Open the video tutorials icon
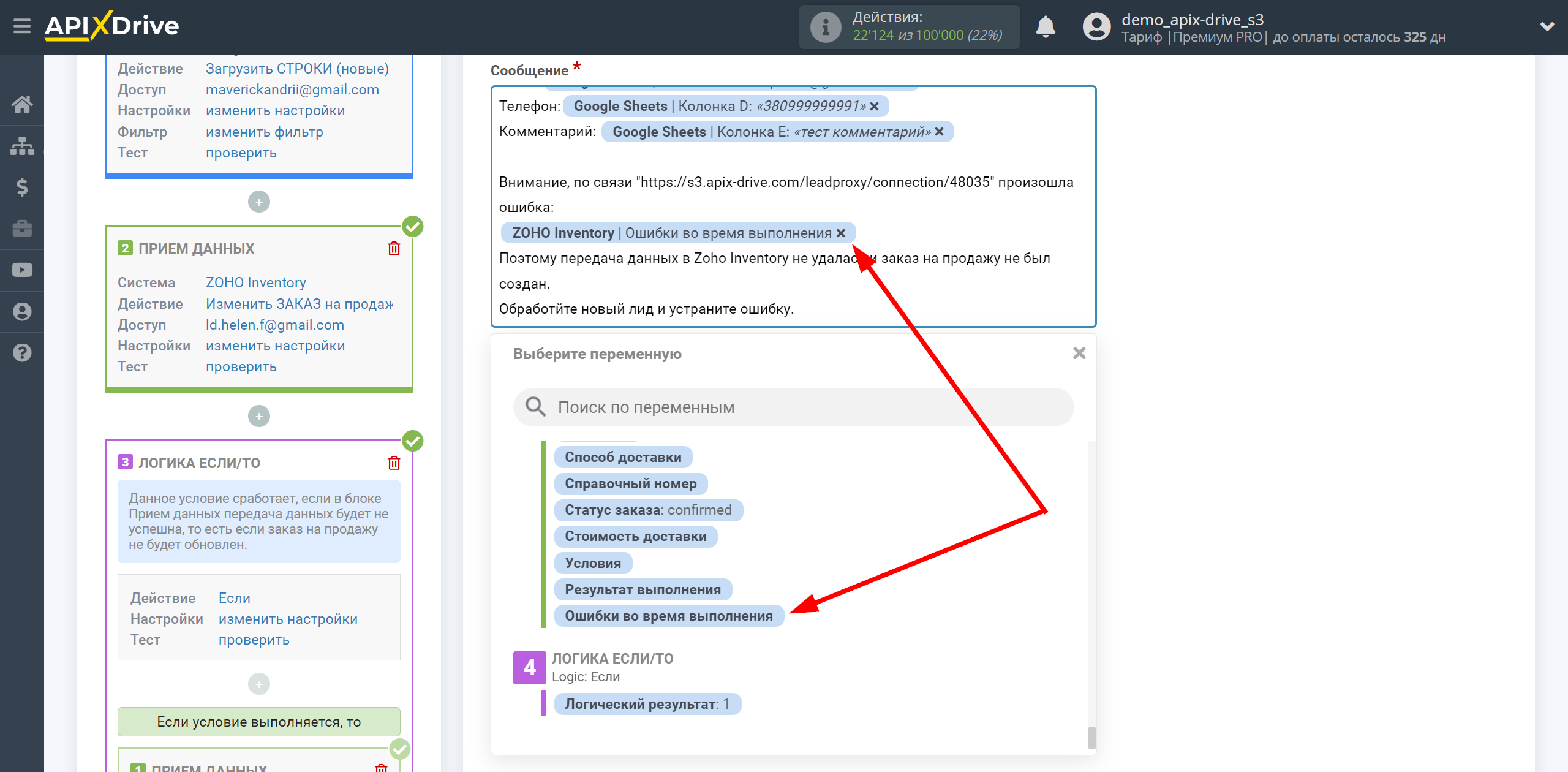The image size is (1568, 772). tap(22, 270)
